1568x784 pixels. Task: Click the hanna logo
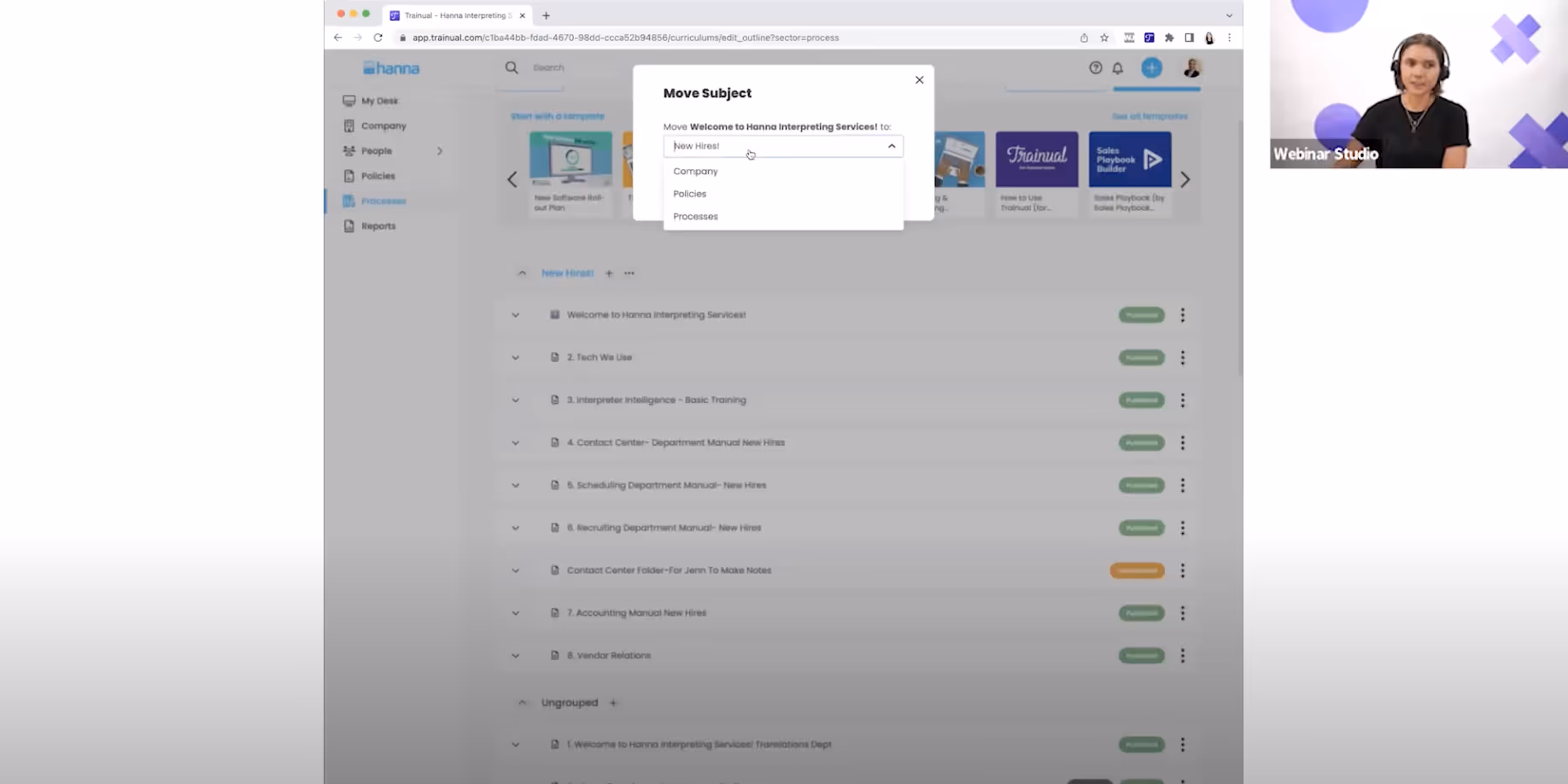tap(391, 68)
